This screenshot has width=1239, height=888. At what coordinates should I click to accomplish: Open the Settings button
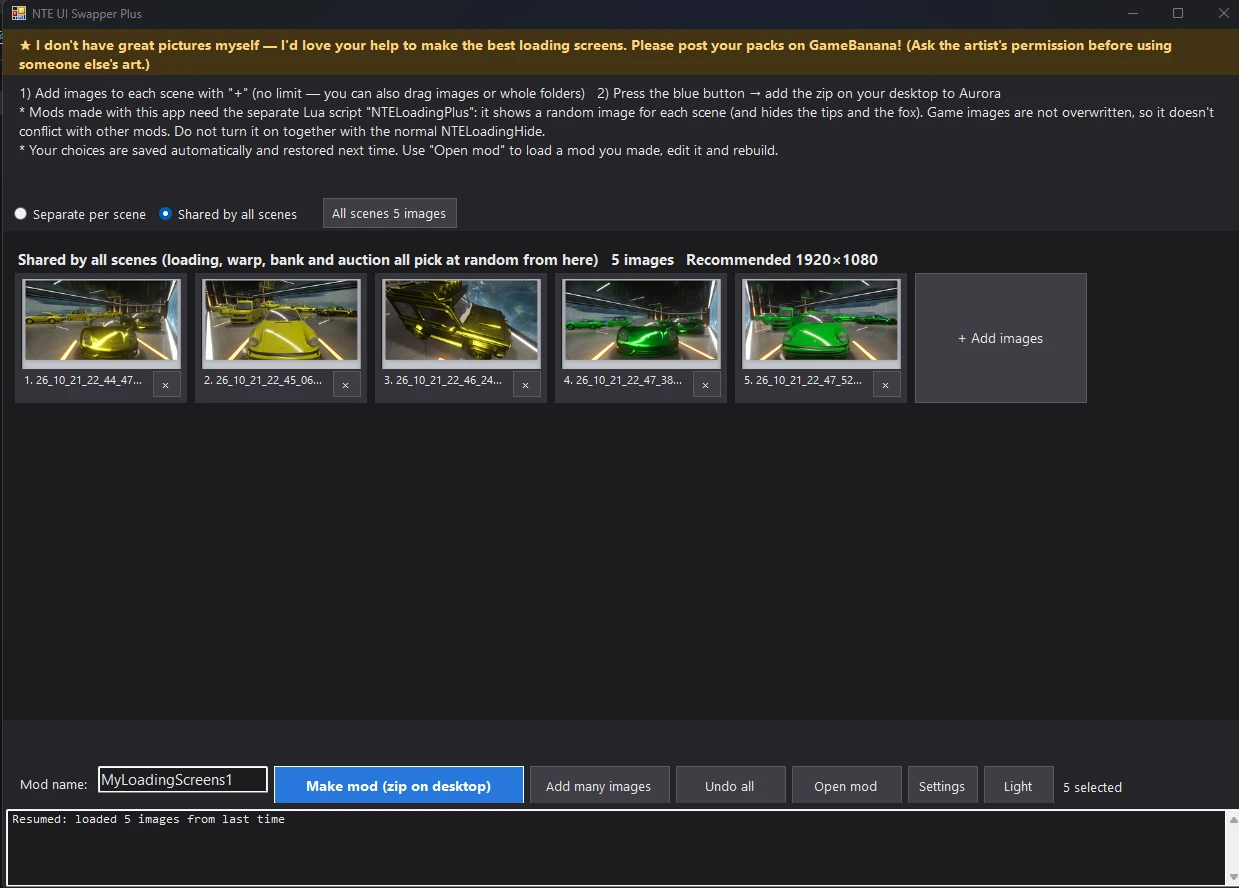coord(942,785)
